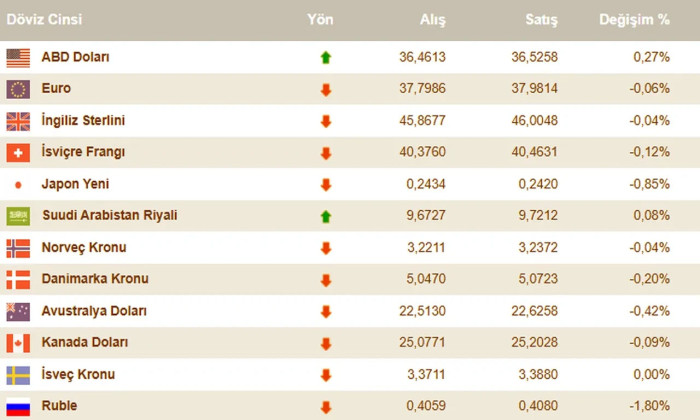
Task: Click the Russian flag beside Ruble
Action: point(18,407)
